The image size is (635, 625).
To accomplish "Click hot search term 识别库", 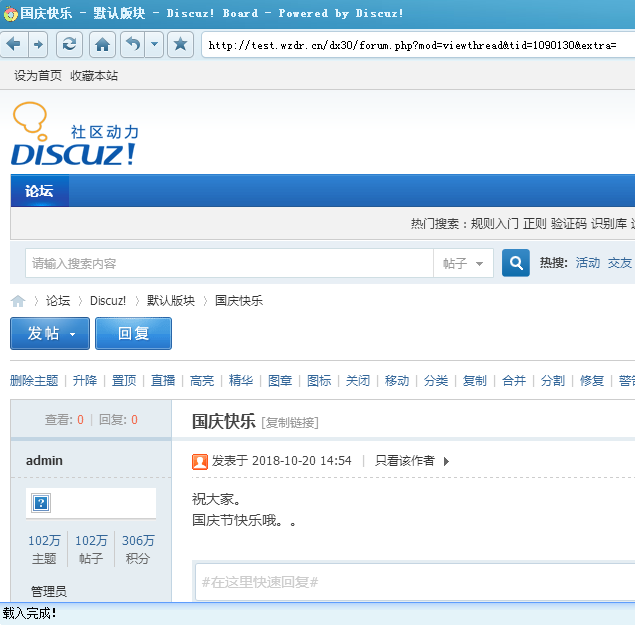I will click(x=608, y=223).
